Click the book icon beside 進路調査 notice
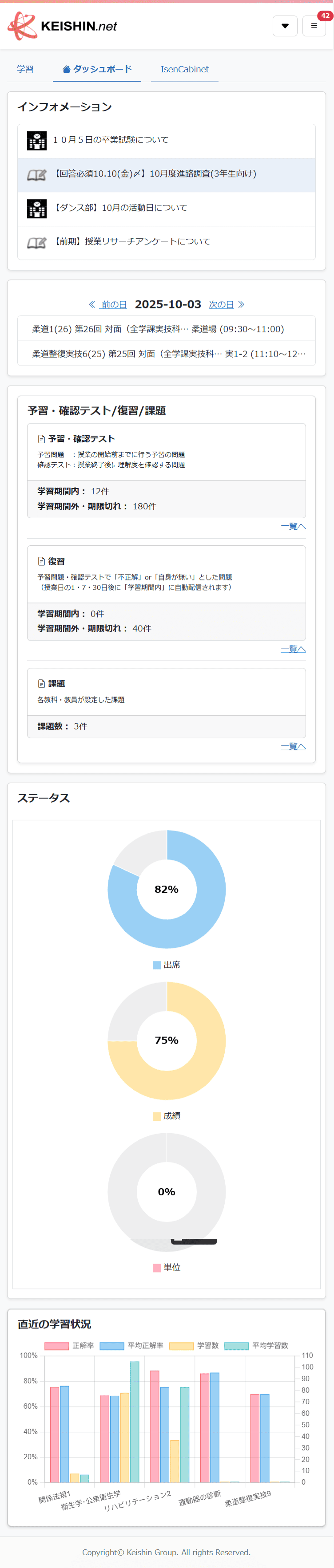This screenshot has height=1568, width=334. coord(36,175)
